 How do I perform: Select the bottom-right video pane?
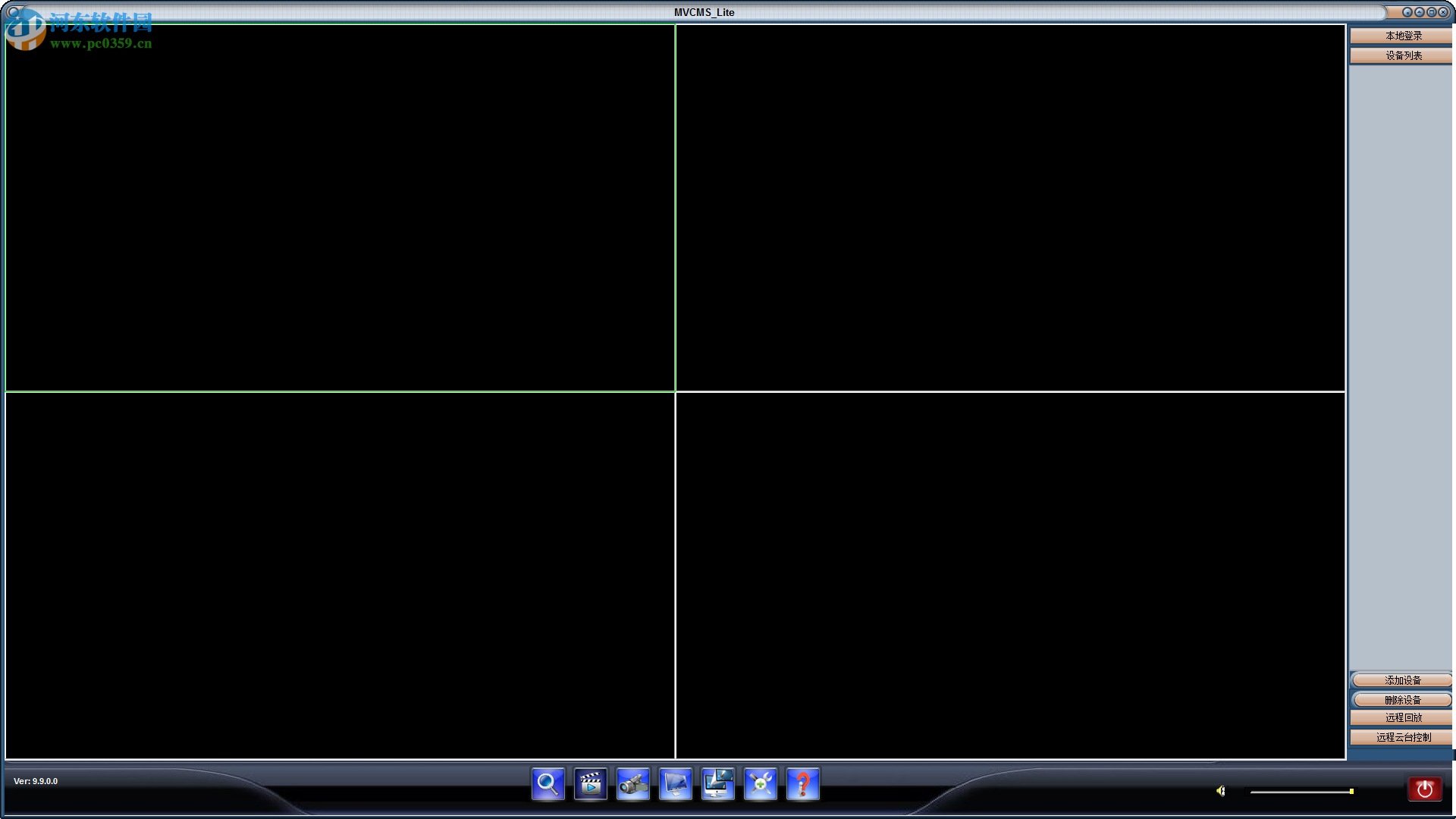click(1010, 575)
